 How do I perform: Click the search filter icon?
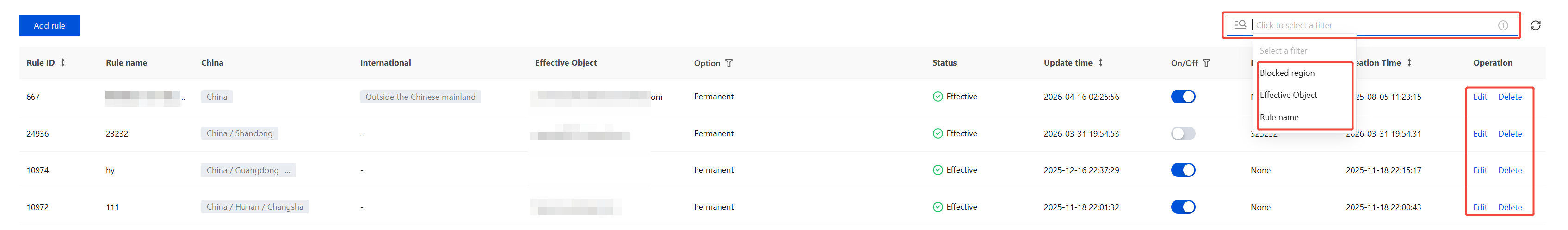[1240, 25]
